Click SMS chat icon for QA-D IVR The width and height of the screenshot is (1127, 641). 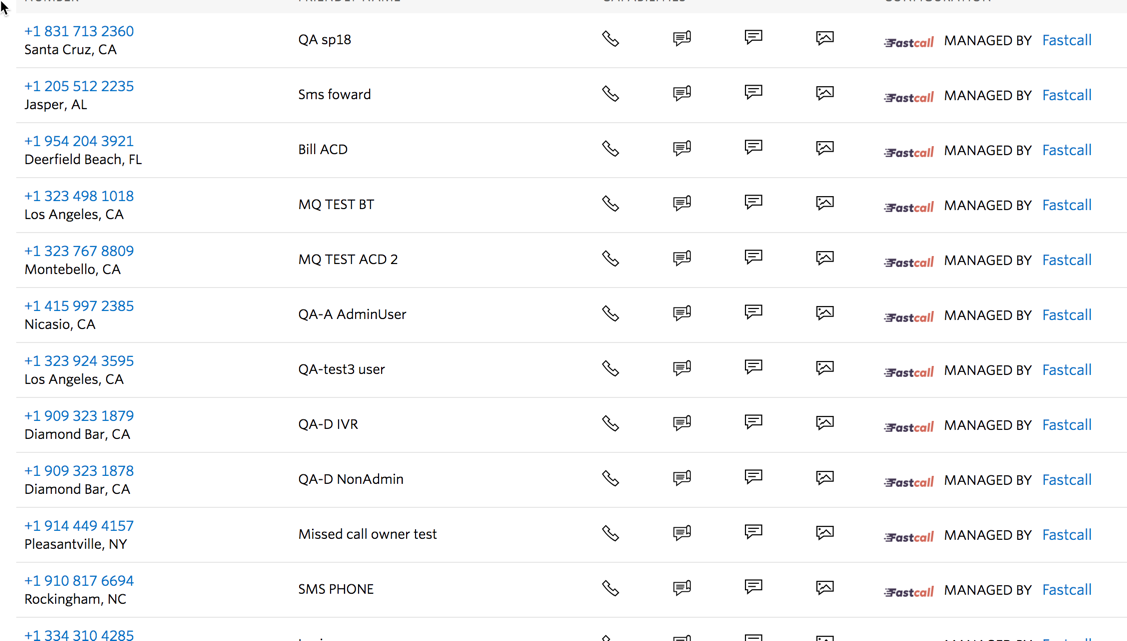point(753,422)
